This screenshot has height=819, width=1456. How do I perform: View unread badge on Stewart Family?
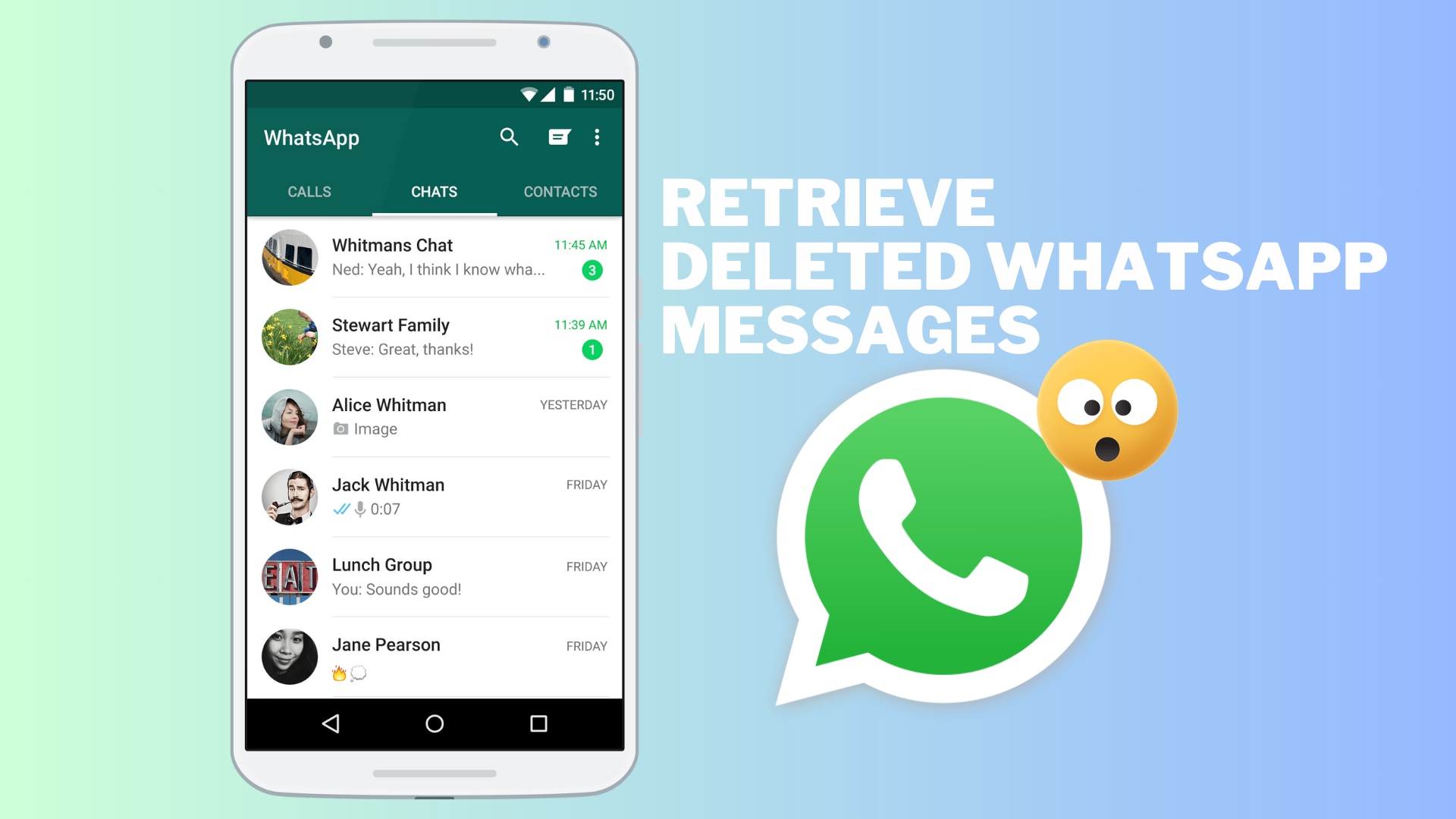pyautogui.click(x=592, y=349)
